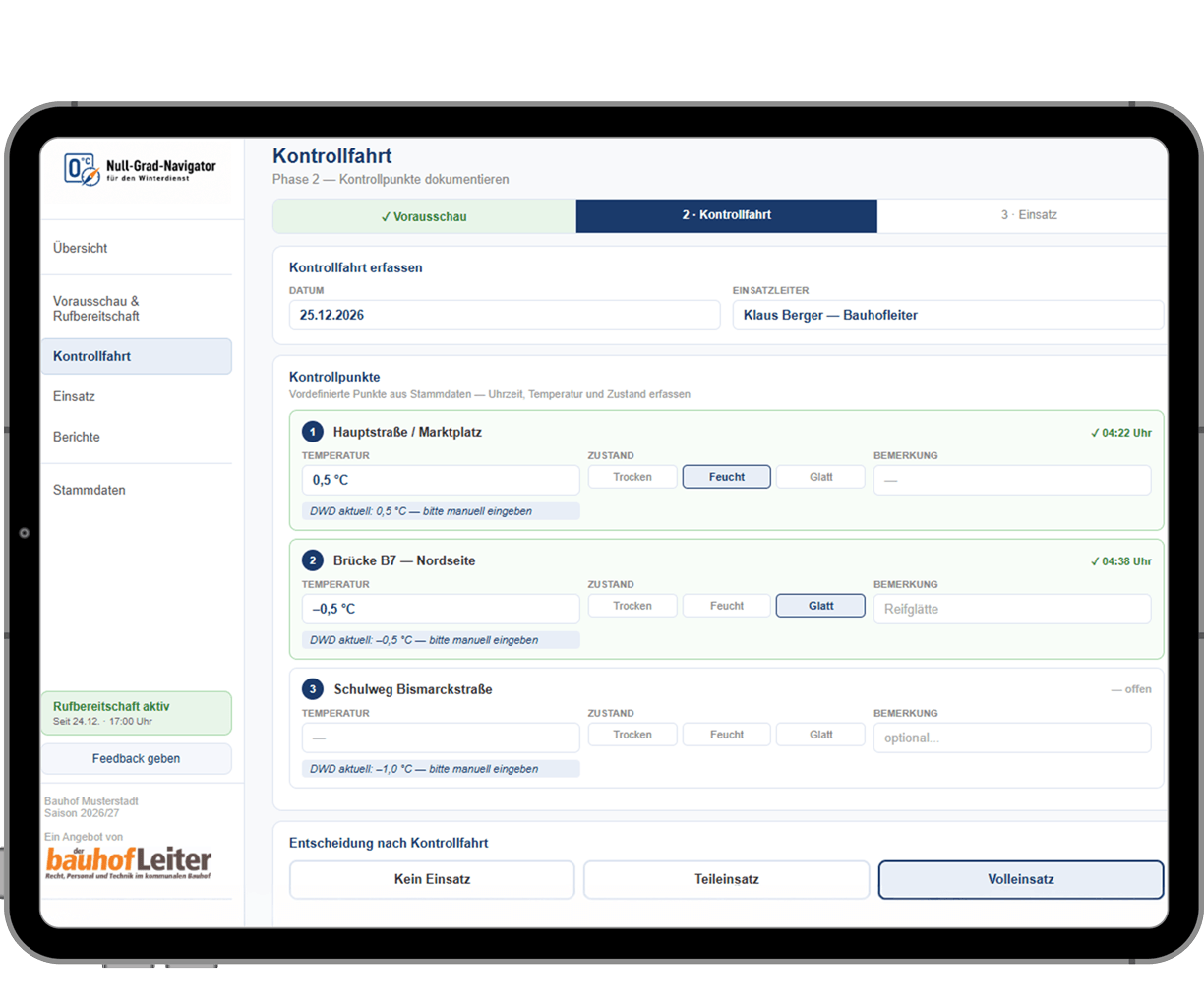Set Hauptstraße / Marktplatz Zustand to Trocken
Image resolution: width=1204 pixels, height=1003 pixels.
pos(632,477)
